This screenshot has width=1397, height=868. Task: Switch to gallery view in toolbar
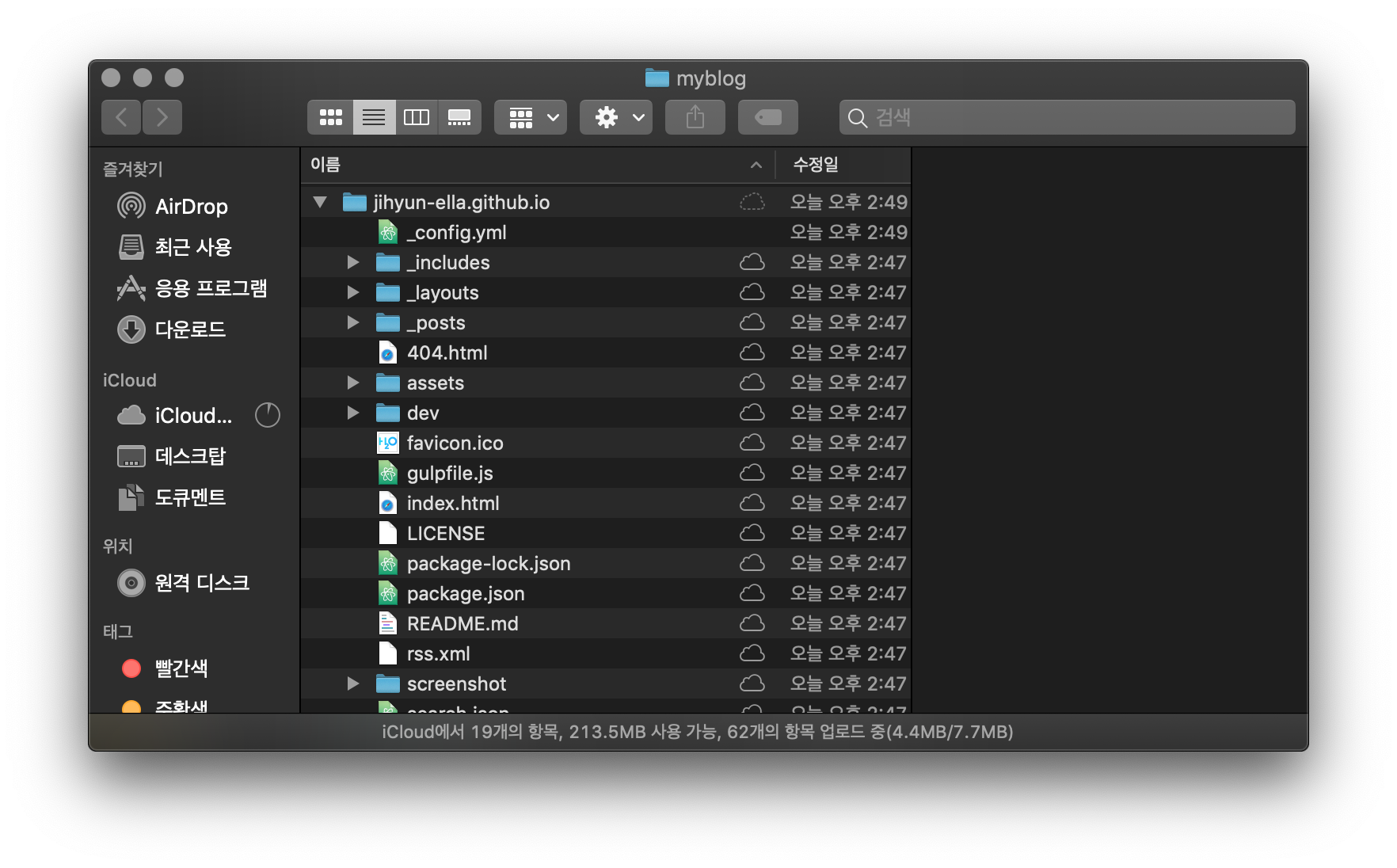coord(459,118)
